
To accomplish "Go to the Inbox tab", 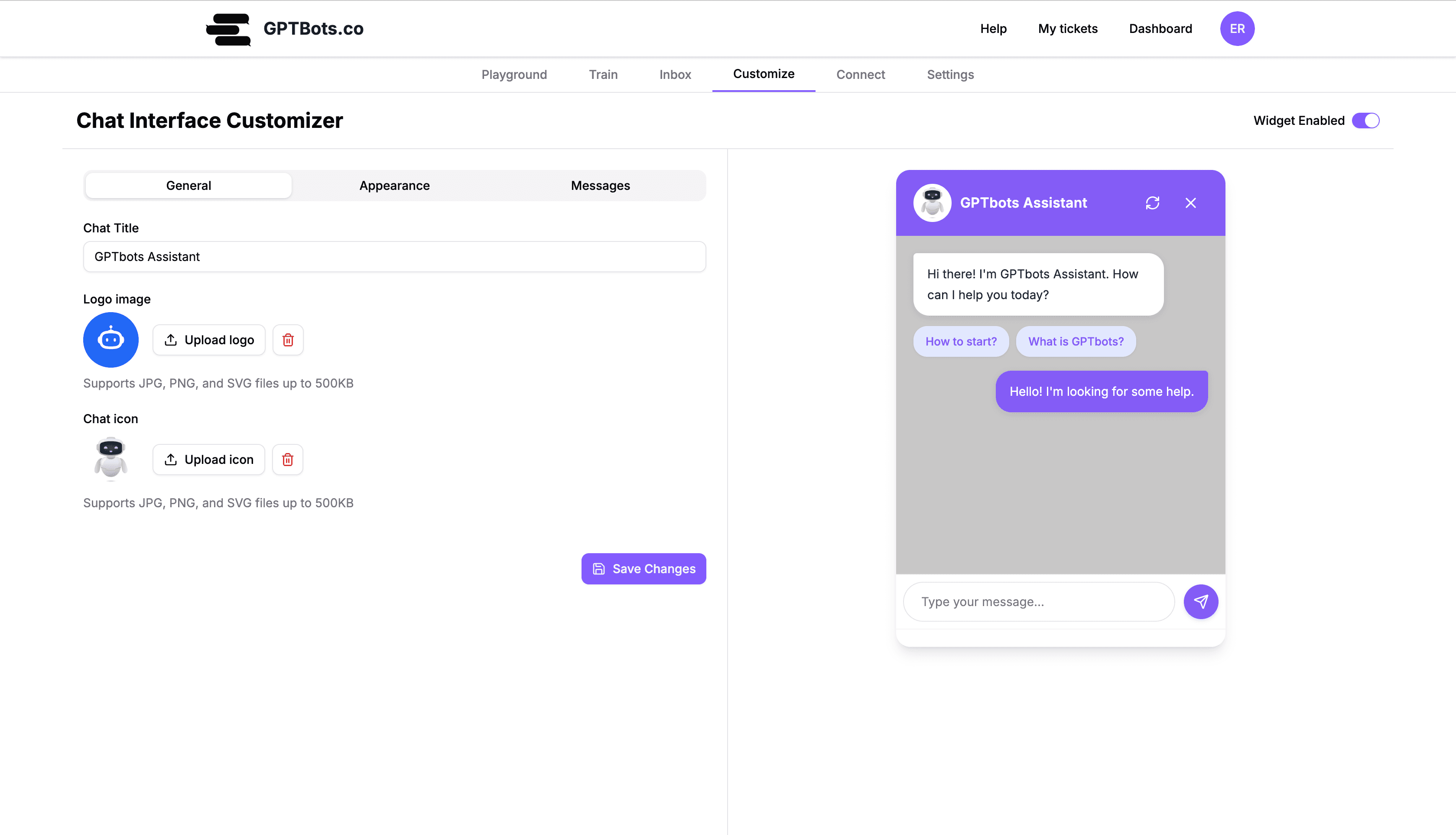I will tap(675, 75).
